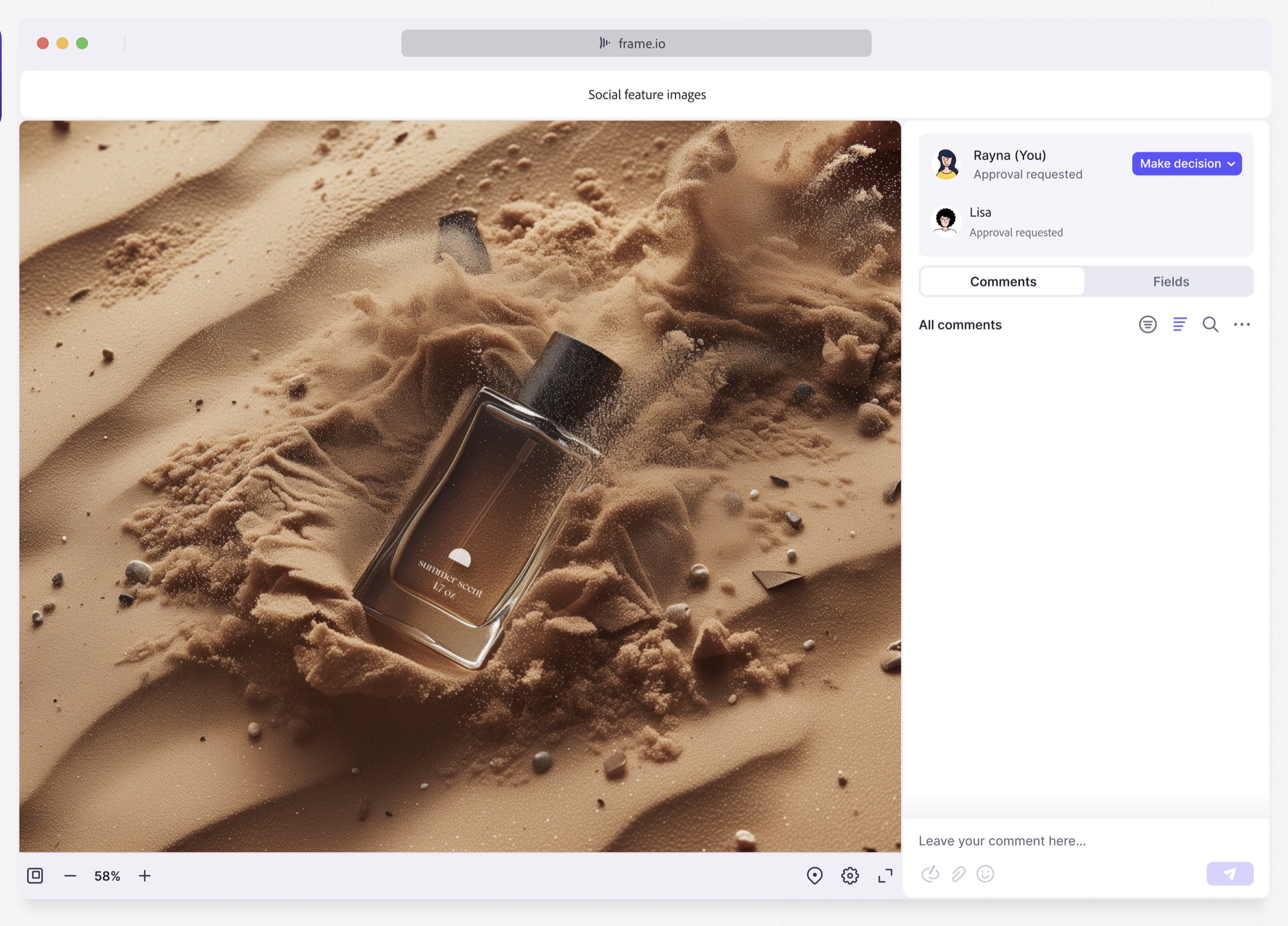Open the comments more options menu

(1242, 325)
